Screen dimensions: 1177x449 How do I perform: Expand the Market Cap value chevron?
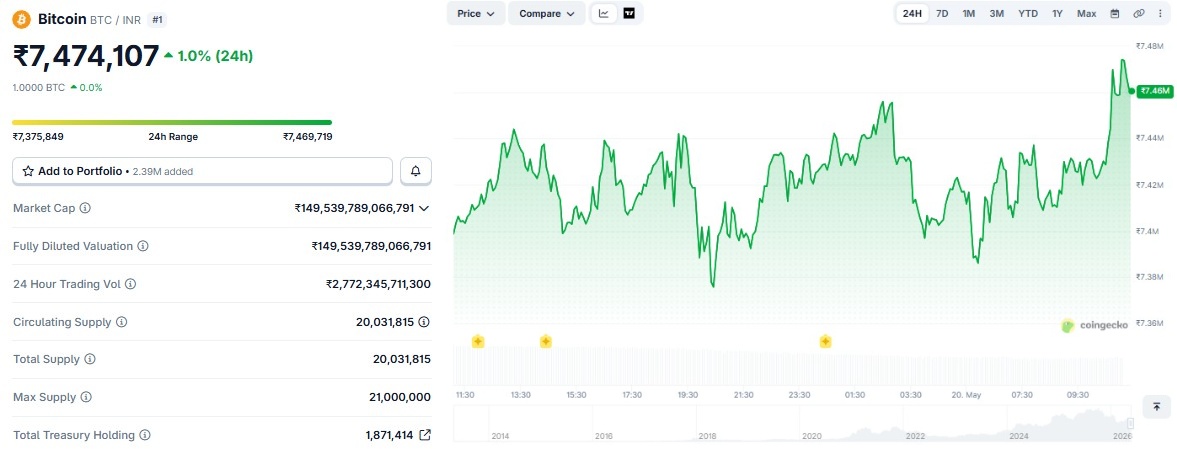coord(424,208)
